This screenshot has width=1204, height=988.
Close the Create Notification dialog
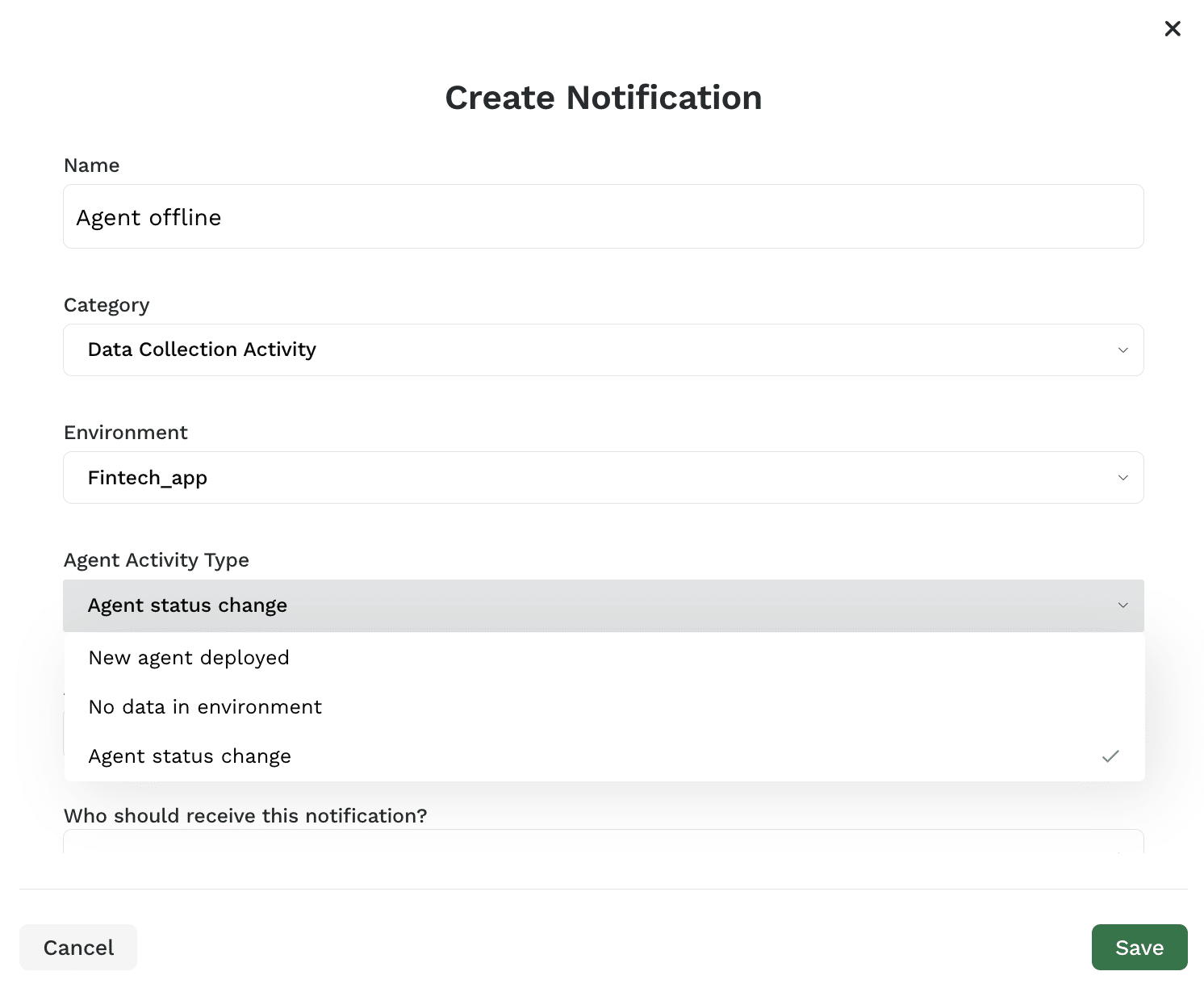click(1172, 29)
